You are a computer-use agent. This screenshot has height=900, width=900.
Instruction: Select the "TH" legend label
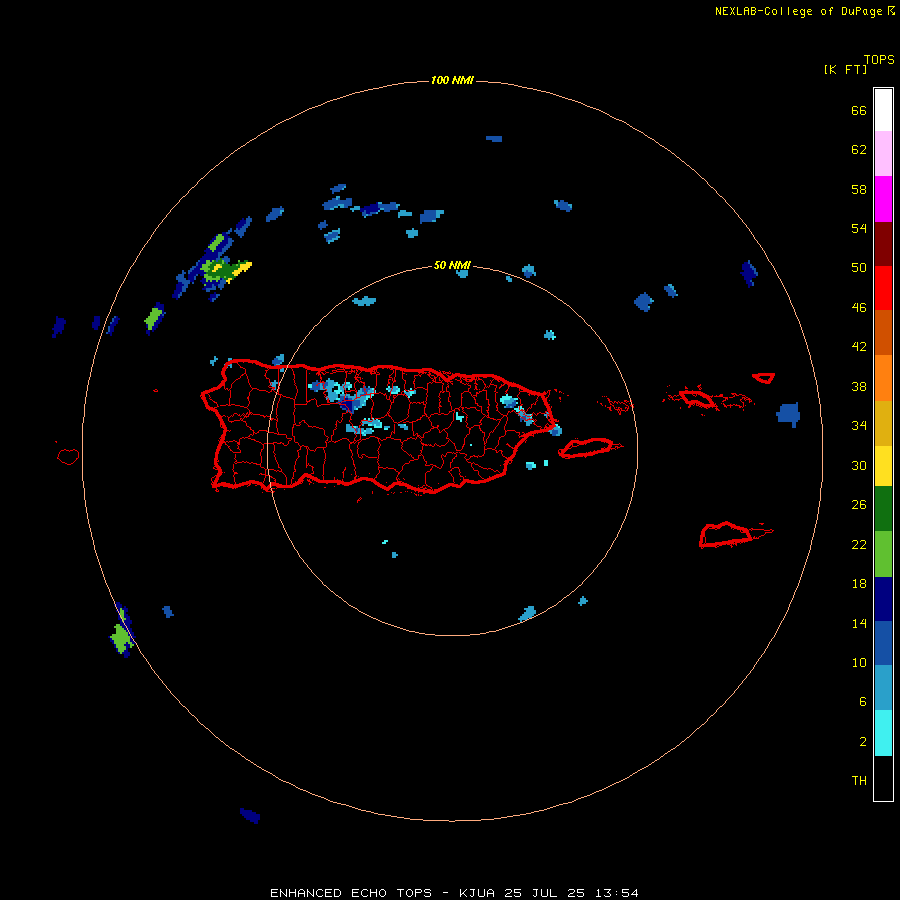pyautogui.click(x=859, y=780)
